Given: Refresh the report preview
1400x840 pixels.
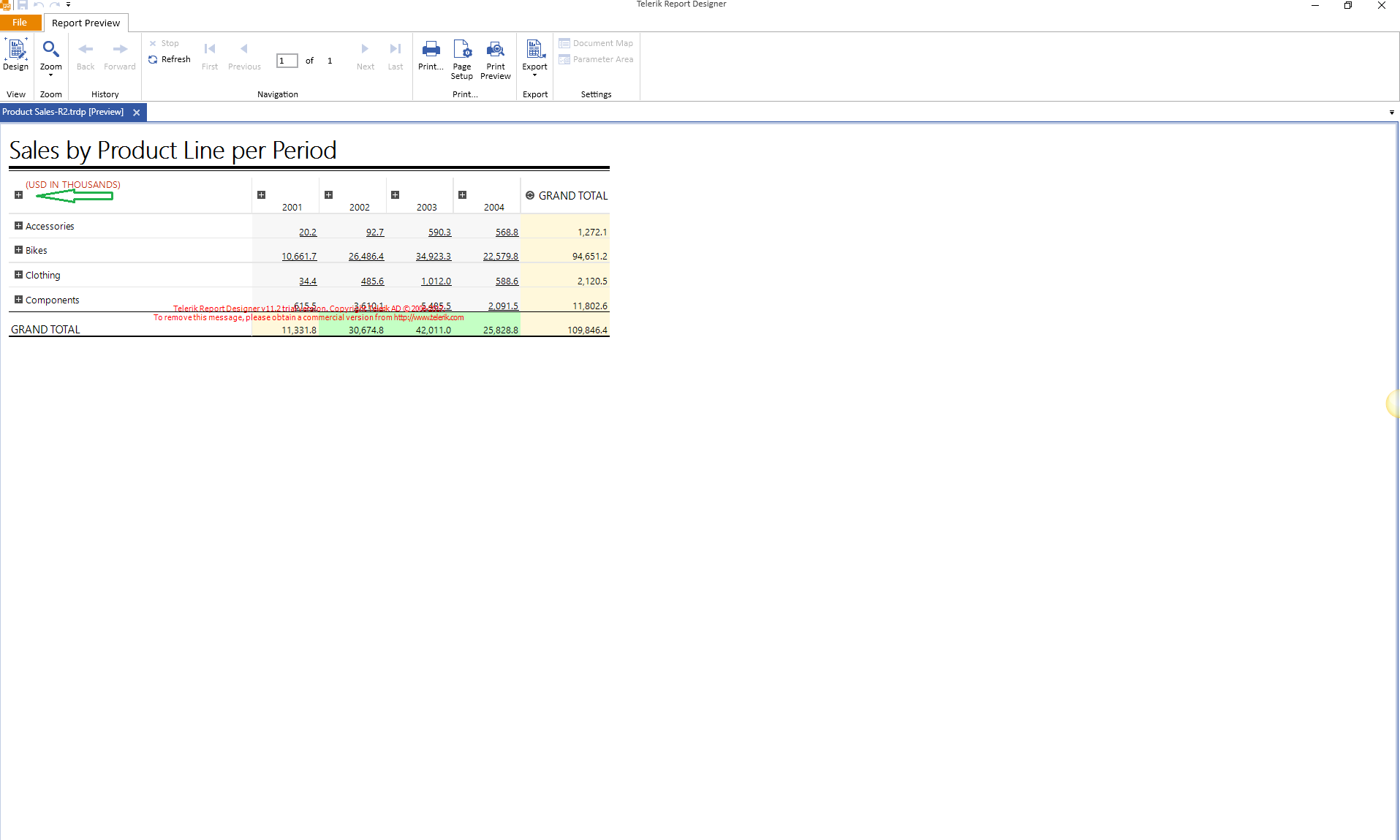Looking at the screenshot, I should 170,59.
